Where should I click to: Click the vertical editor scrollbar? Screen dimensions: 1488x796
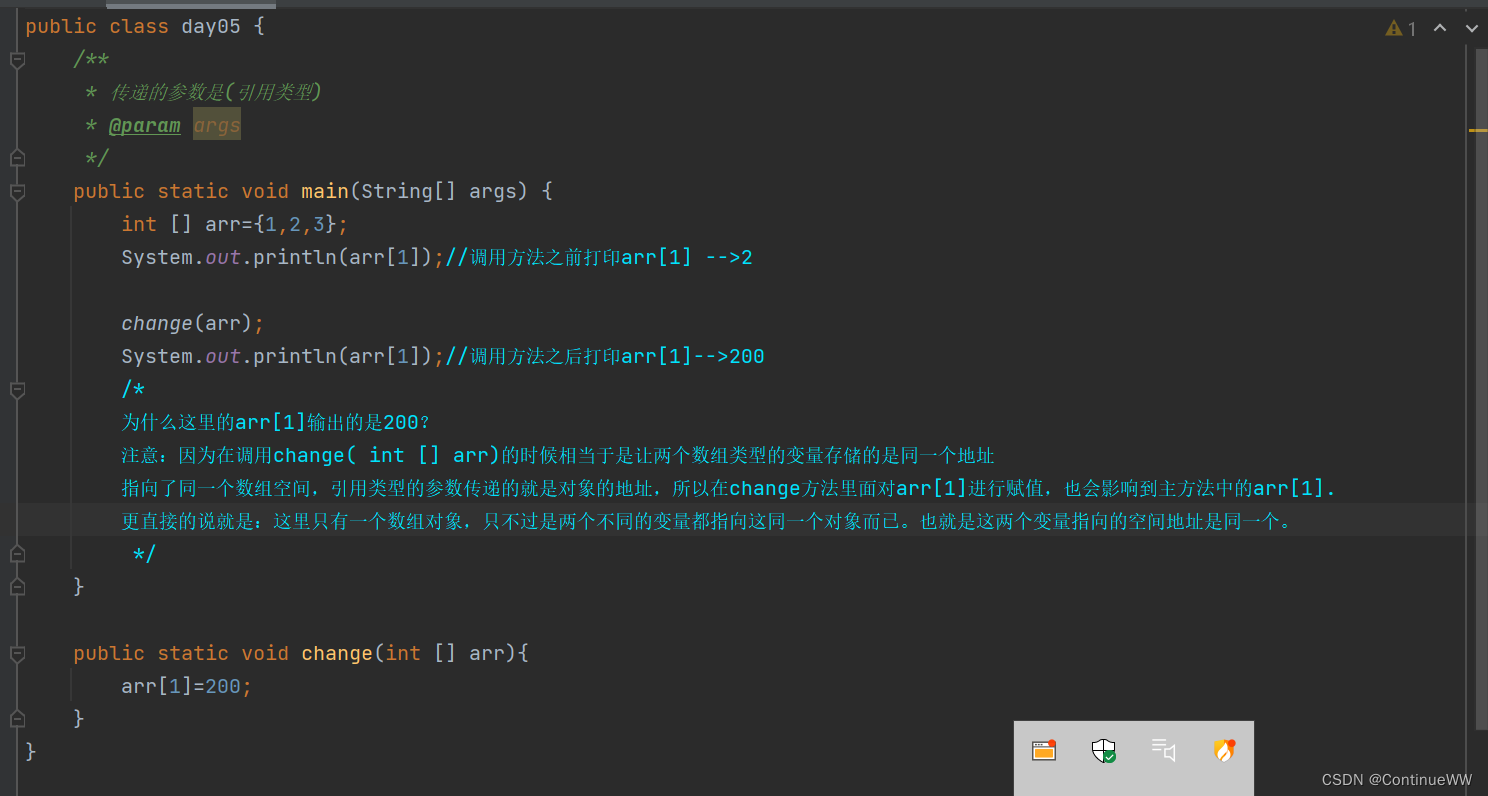[1481, 400]
